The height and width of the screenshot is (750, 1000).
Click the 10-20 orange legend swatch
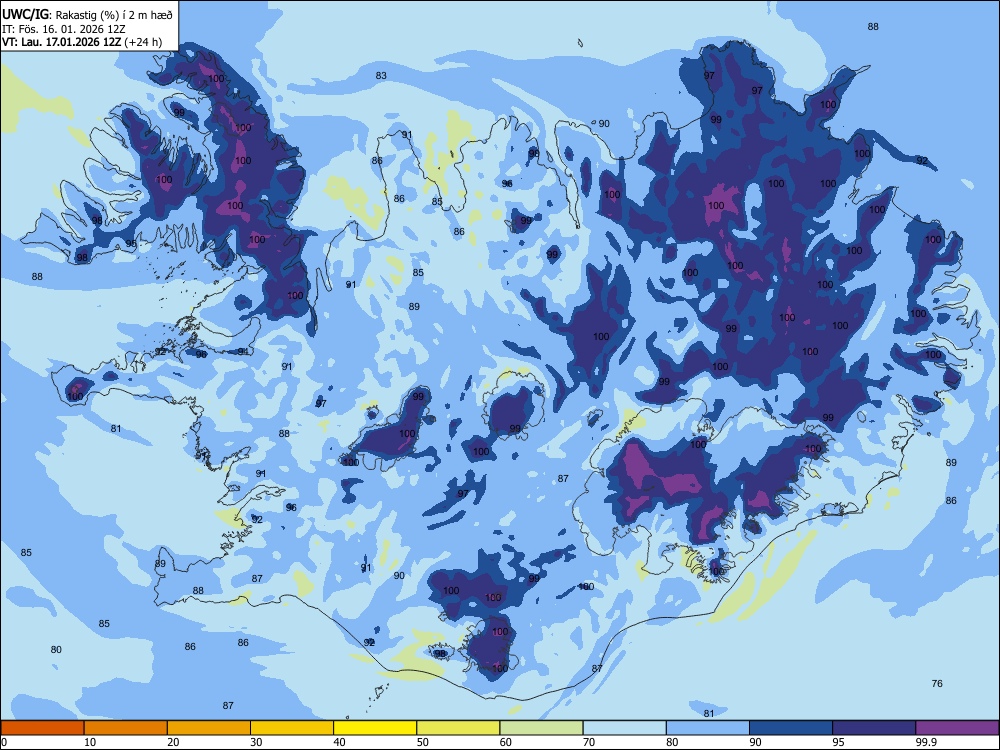pos(126,728)
